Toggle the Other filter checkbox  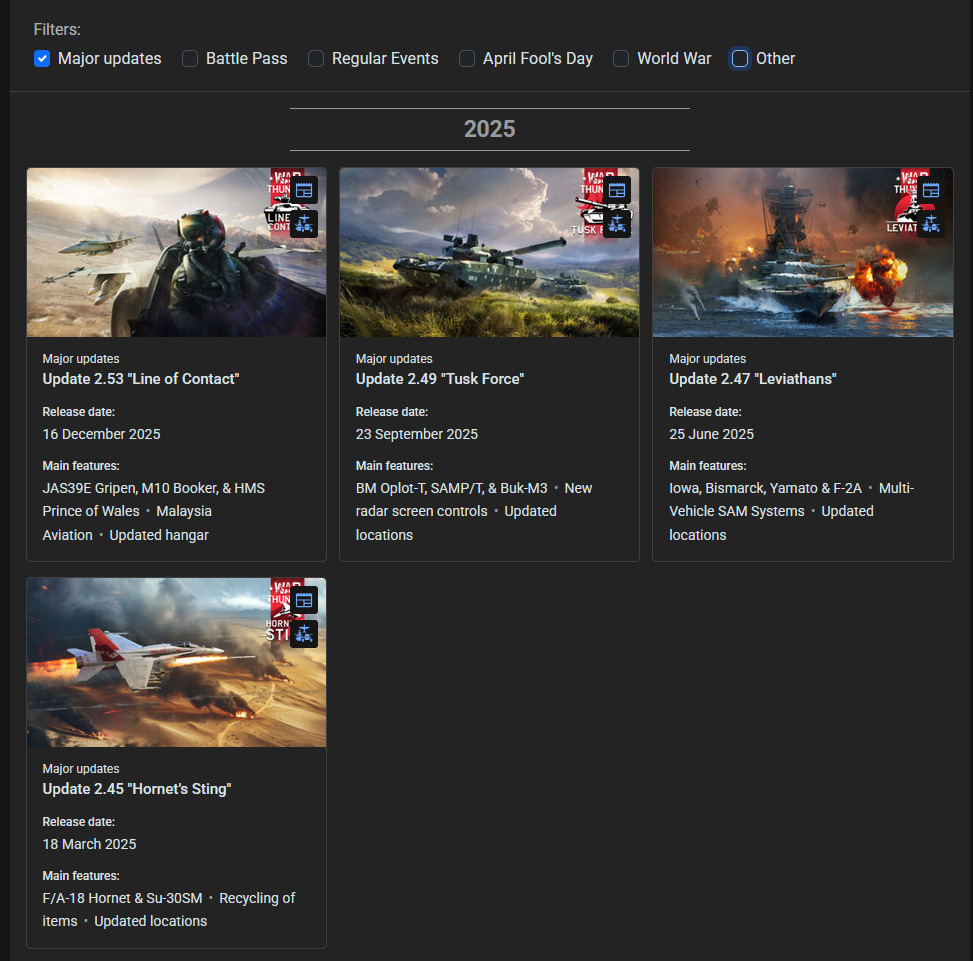pos(740,59)
